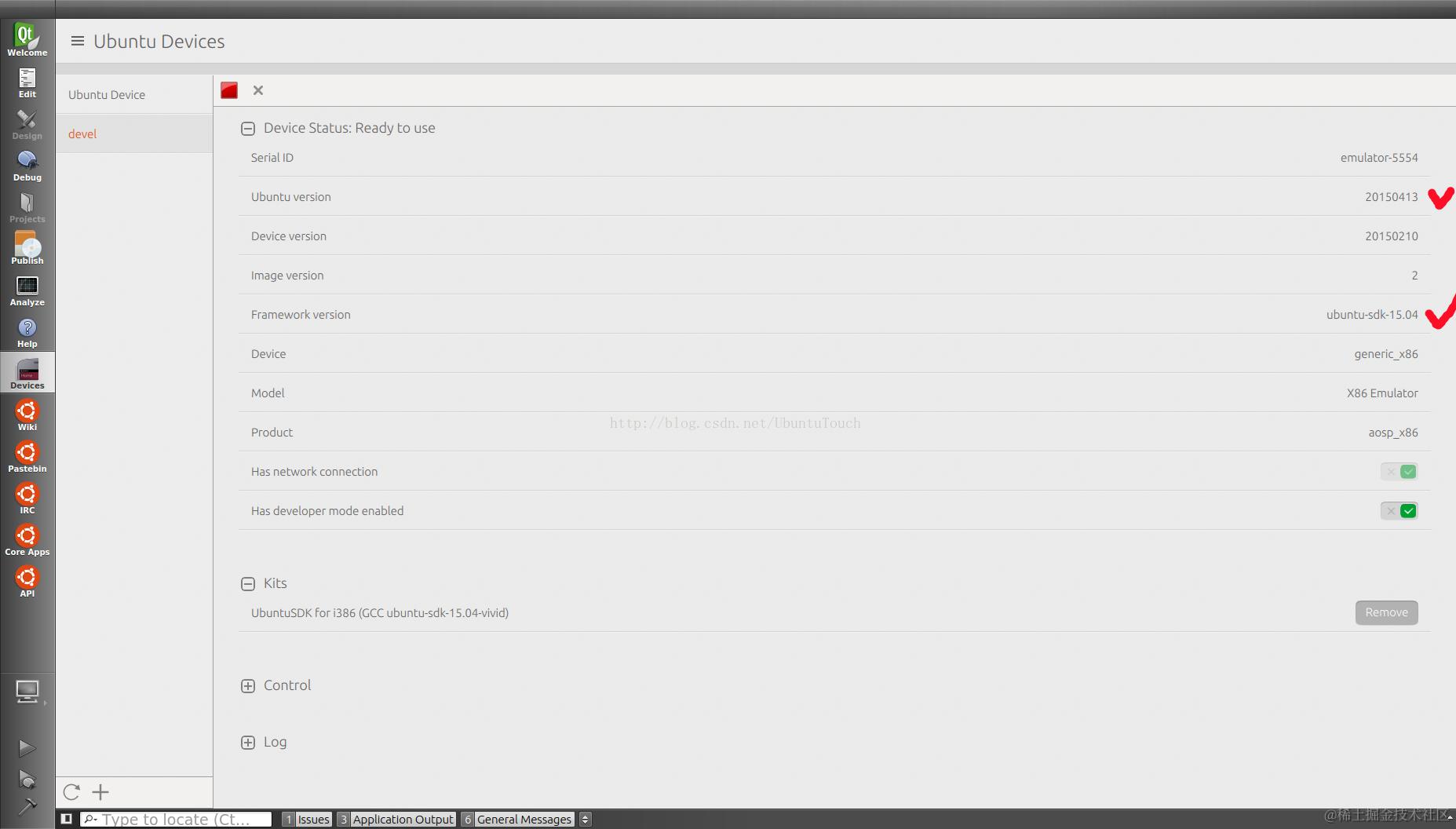Refresh the devices list
Viewport: 1456px width, 829px height.
point(71,792)
